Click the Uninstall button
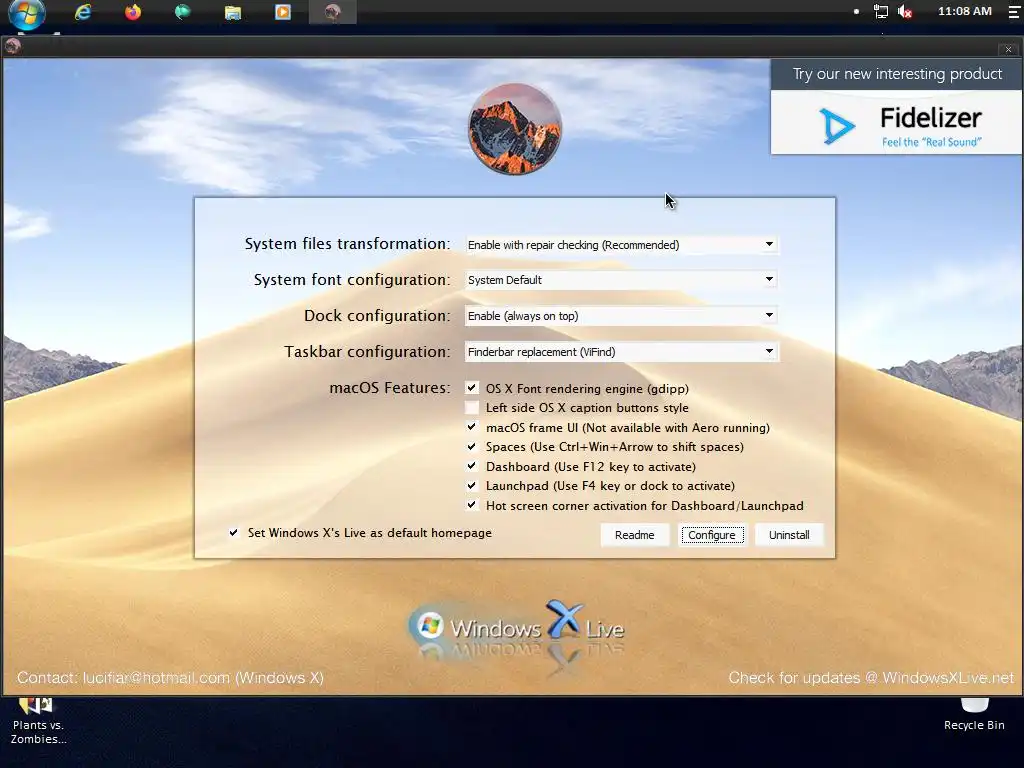The height and width of the screenshot is (768, 1024). 789,535
